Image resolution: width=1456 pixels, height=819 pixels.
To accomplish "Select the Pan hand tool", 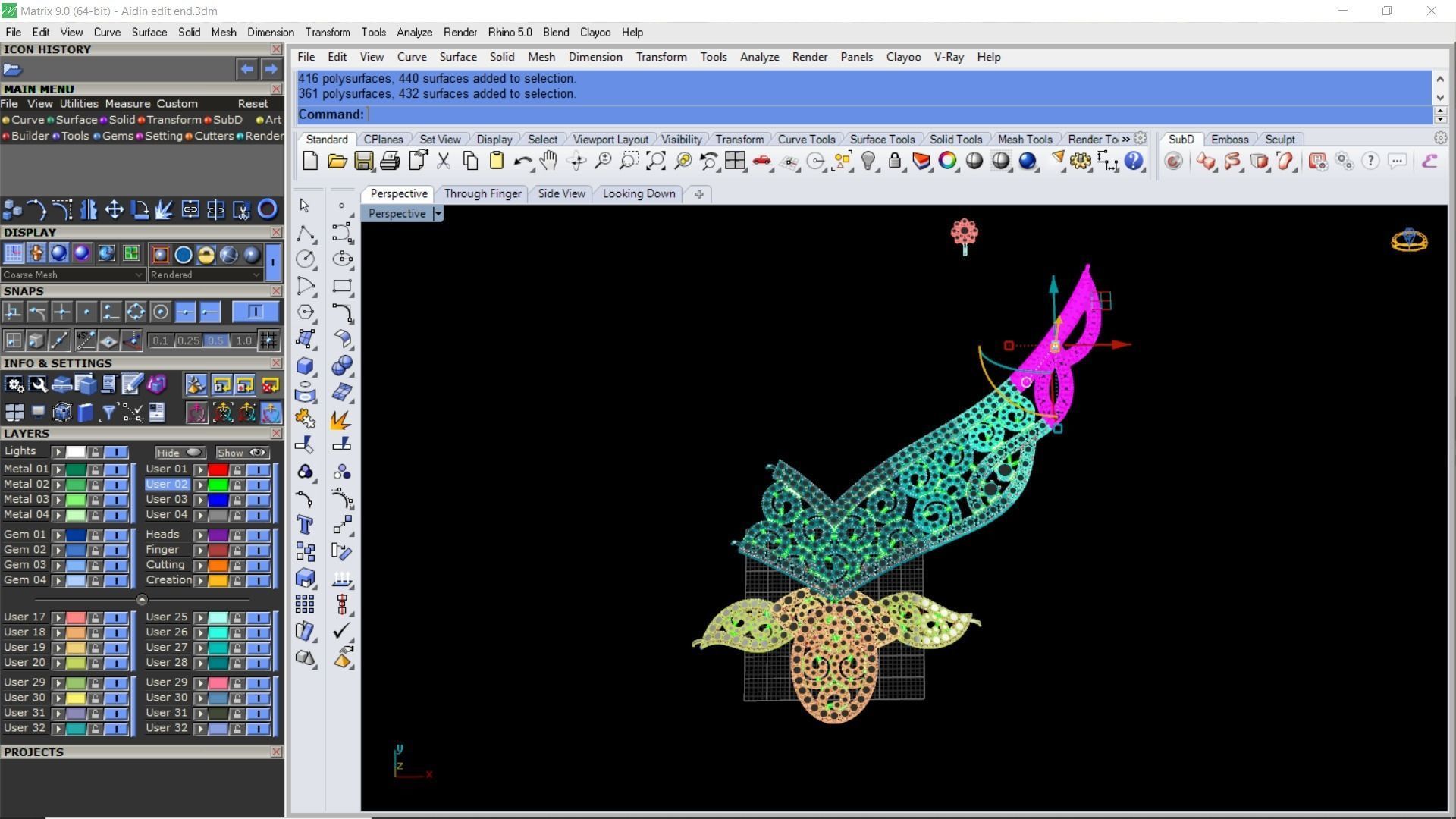I will [548, 161].
